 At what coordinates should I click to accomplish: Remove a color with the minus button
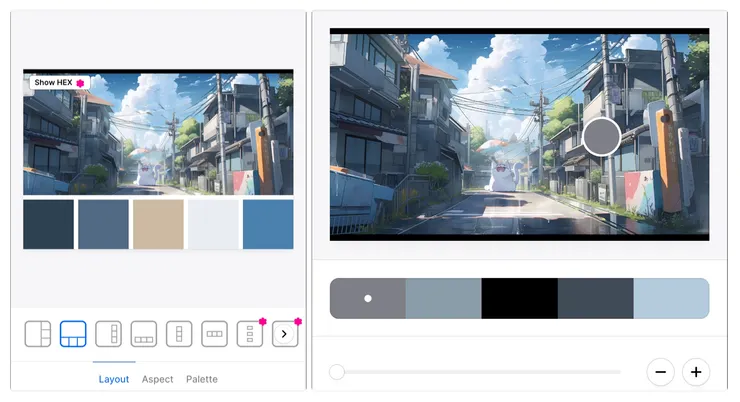click(x=660, y=372)
